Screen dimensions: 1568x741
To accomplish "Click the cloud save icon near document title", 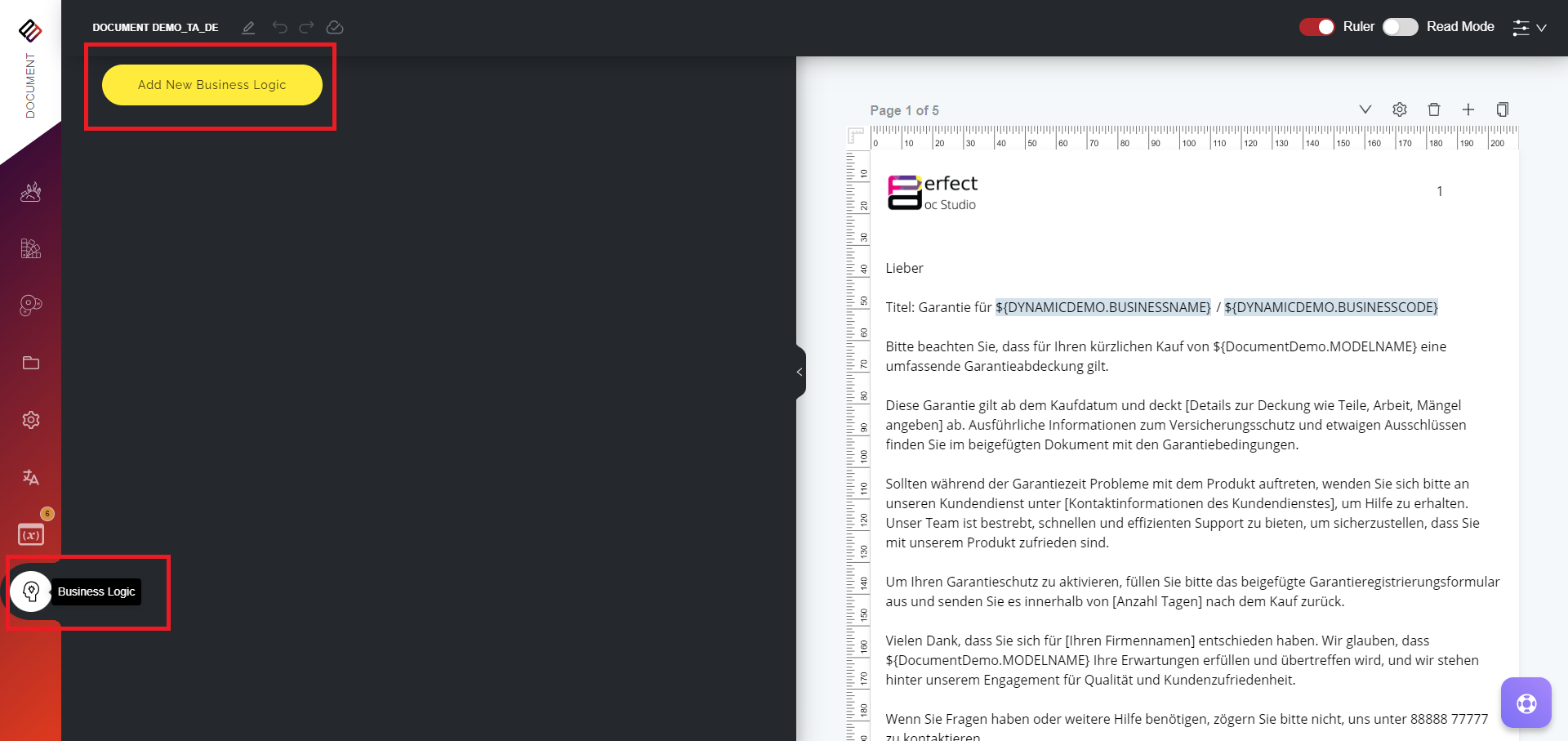I will click(x=335, y=27).
